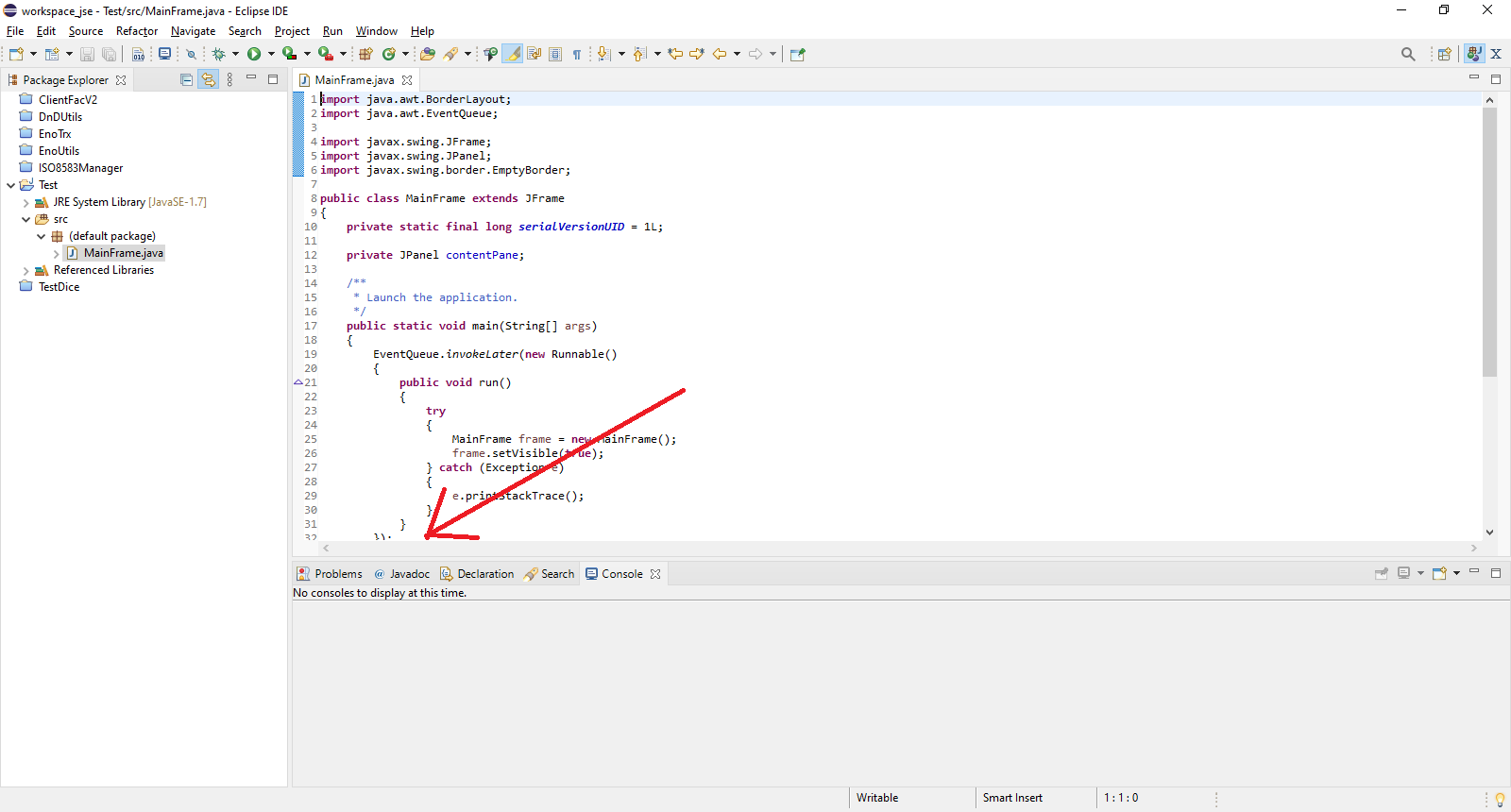Click the editor vertical scrollbar thumb
Viewport: 1511px width, 812px height.
pyautogui.click(x=1489, y=242)
